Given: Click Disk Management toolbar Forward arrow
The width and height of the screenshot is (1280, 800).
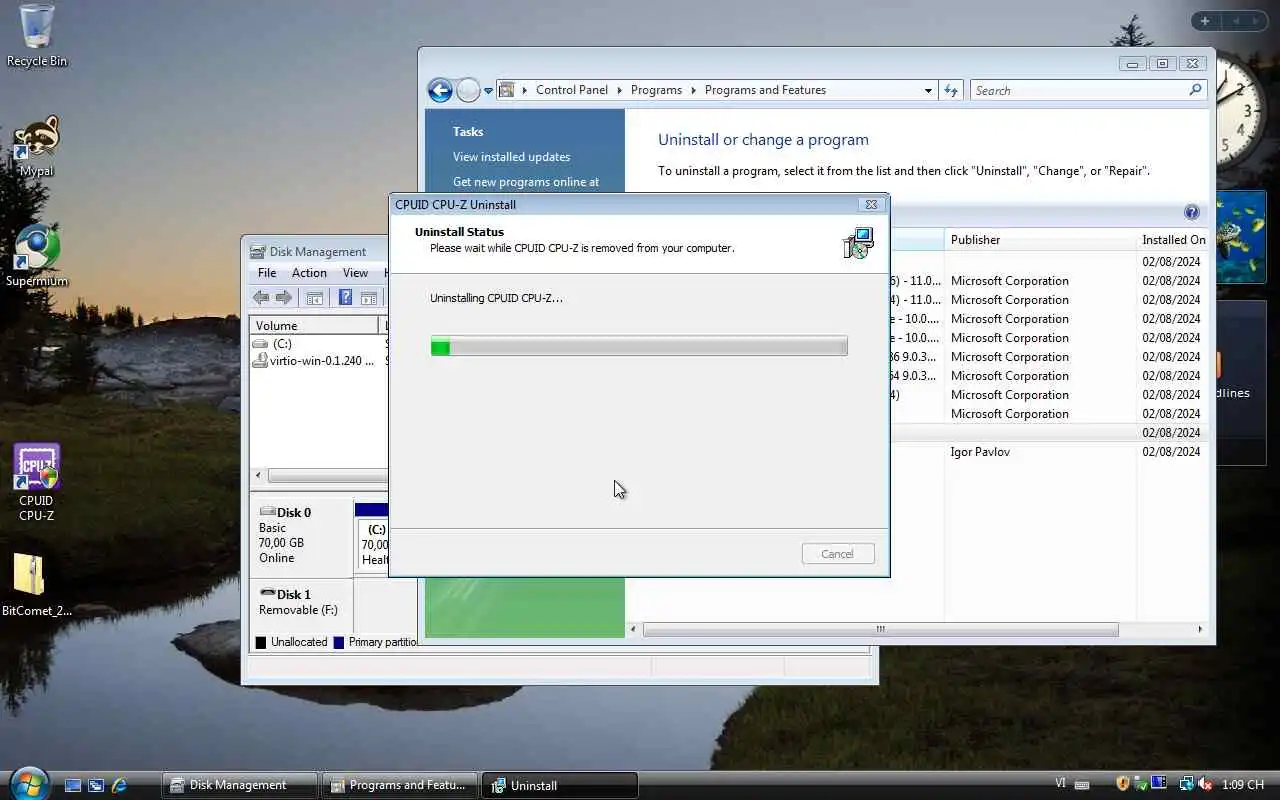Looking at the screenshot, I should [284, 297].
